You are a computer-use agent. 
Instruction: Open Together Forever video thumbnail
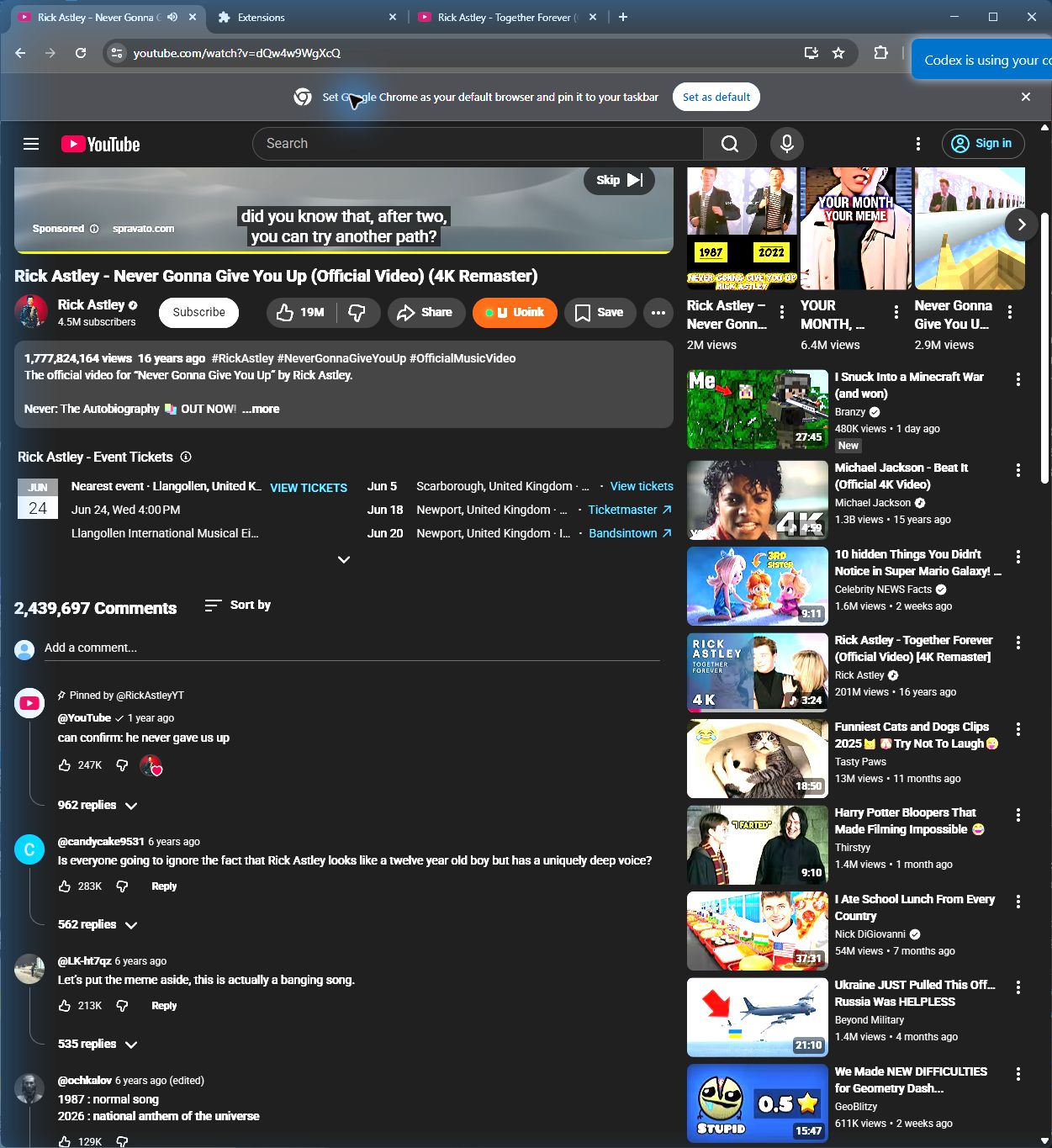pos(758,673)
